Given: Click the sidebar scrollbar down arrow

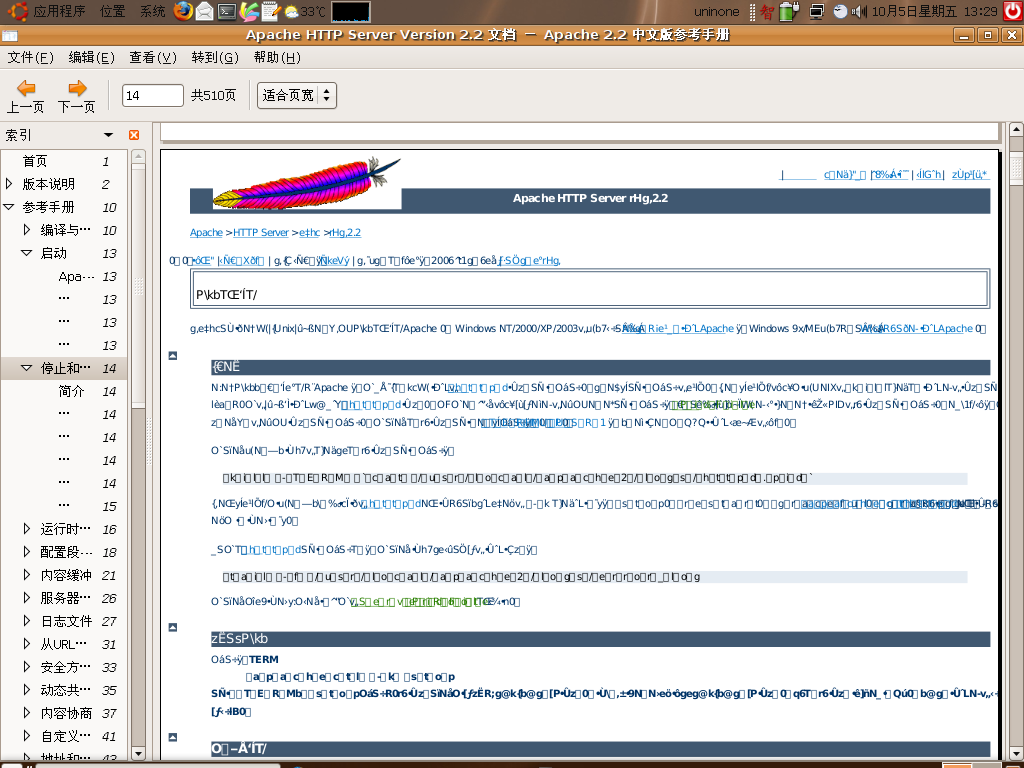Looking at the screenshot, I should [138, 753].
